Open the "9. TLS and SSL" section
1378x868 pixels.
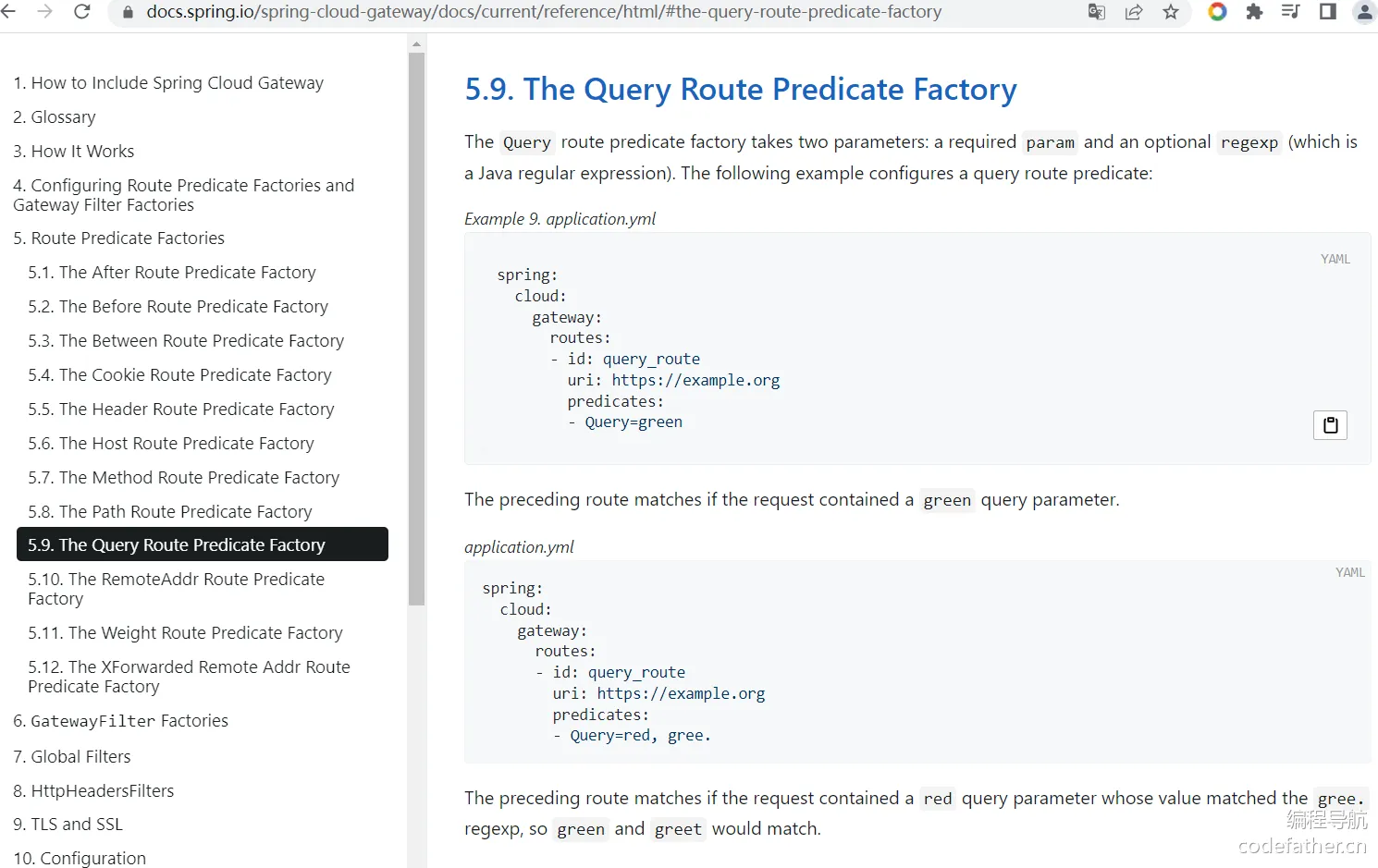[x=68, y=825]
